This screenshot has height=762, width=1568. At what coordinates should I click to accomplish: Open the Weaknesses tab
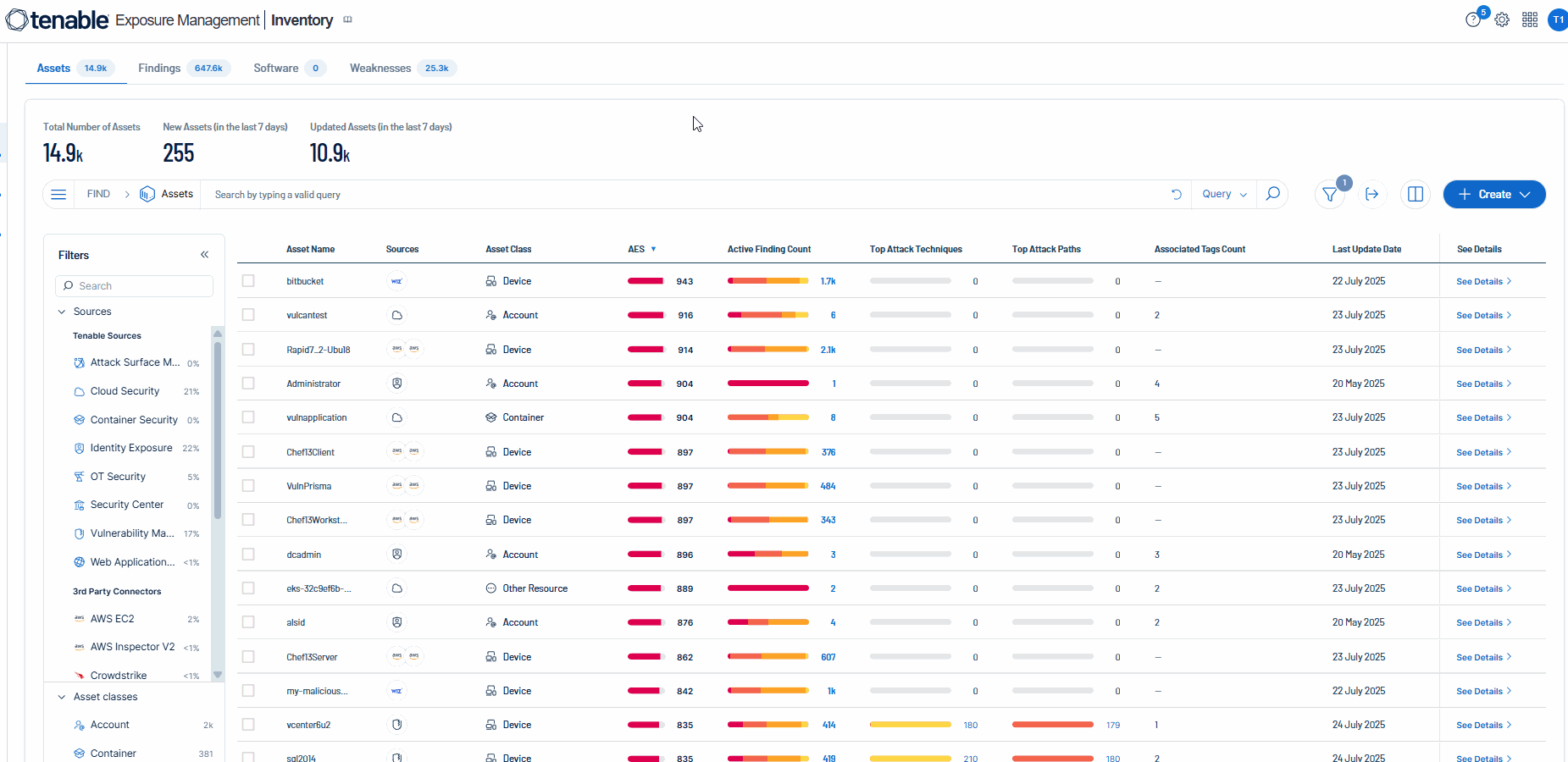click(380, 68)
